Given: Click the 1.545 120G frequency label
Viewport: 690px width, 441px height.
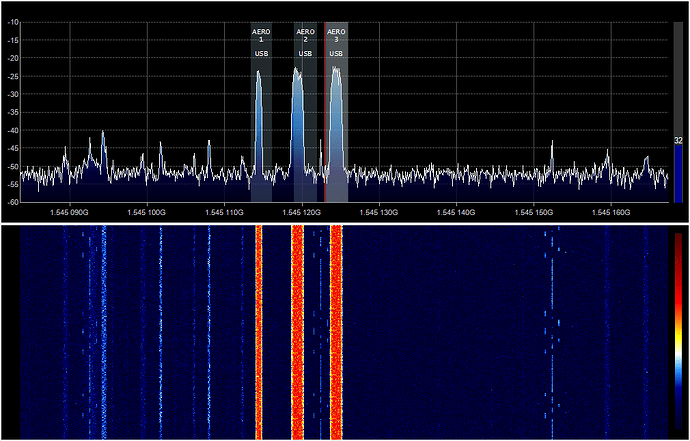Looking at the screenshot, I should [302, 213].
